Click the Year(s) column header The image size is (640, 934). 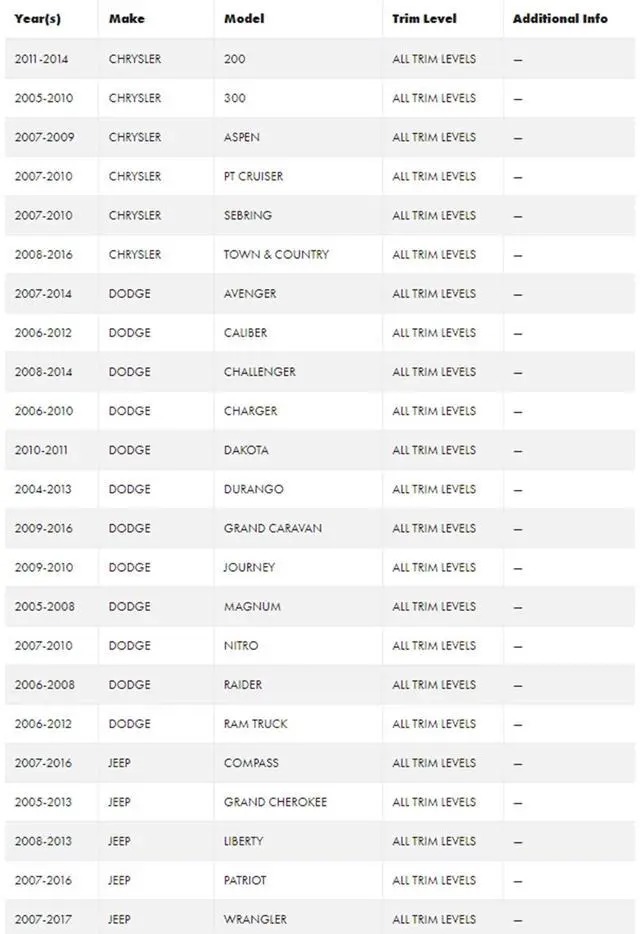pyautogui.click(x=38, y=19)
